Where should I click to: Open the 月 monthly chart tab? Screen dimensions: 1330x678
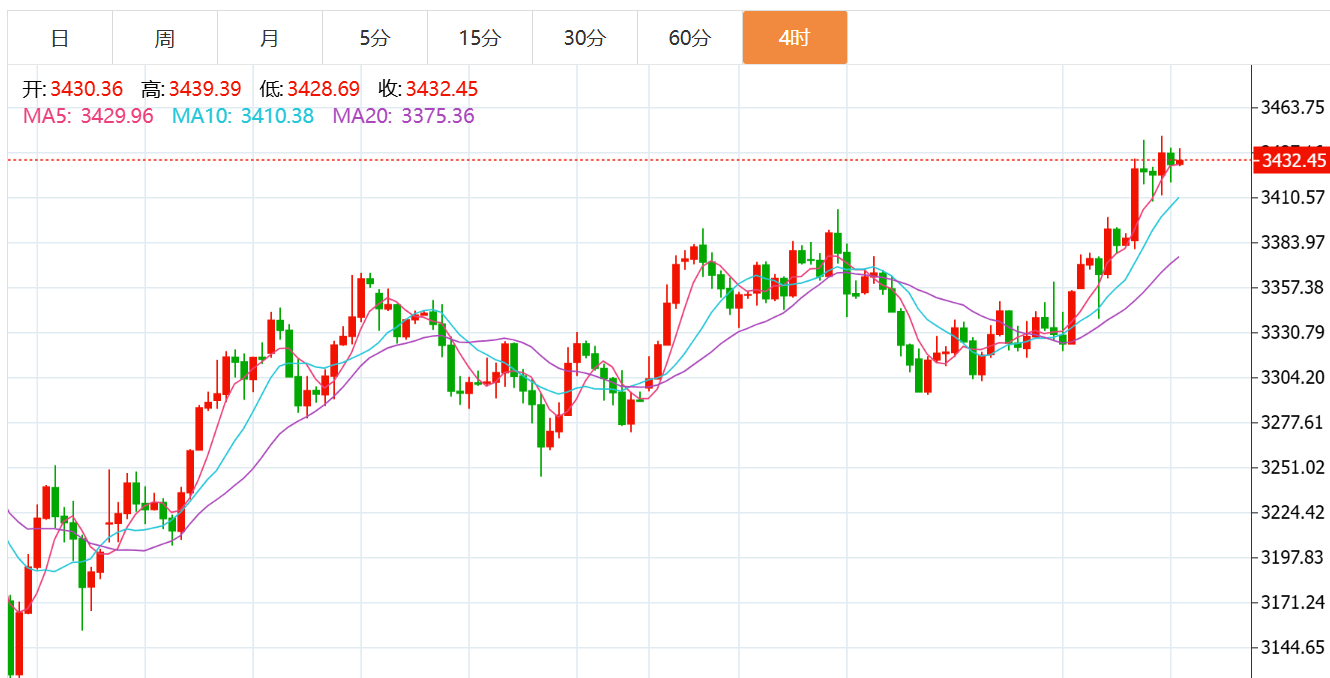coord(270,38)
